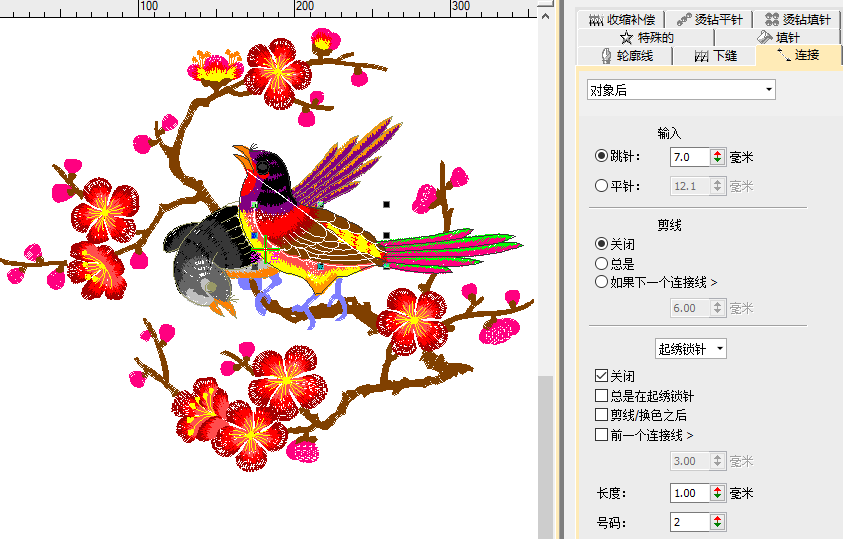Enable 总是在起绣锁针 checkbox
The image size is (843, 539).
pos(601,396)
